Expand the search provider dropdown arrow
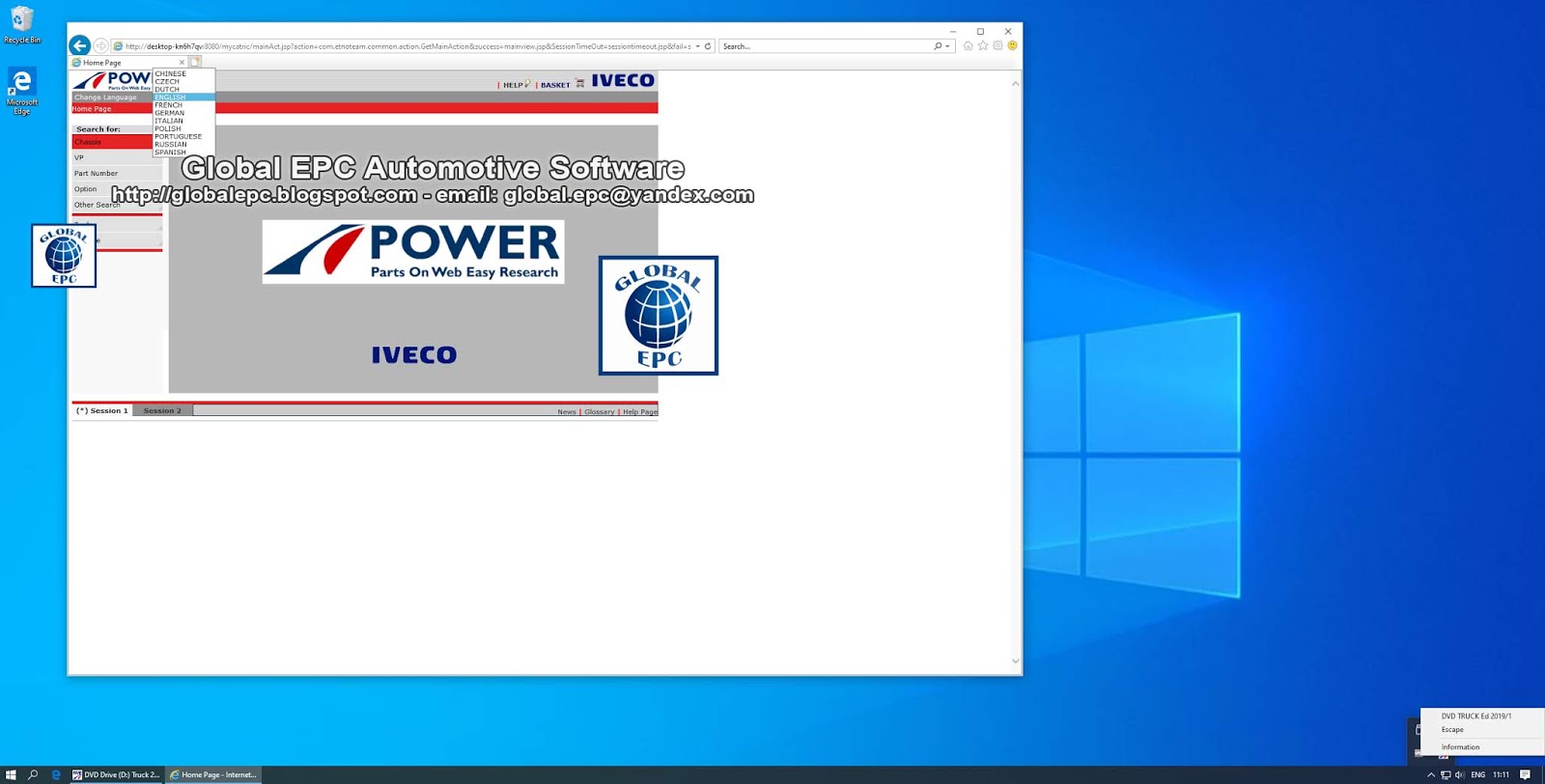Image resolution: width=1545 pixels, height=784 pixels. tap(948, 46)
